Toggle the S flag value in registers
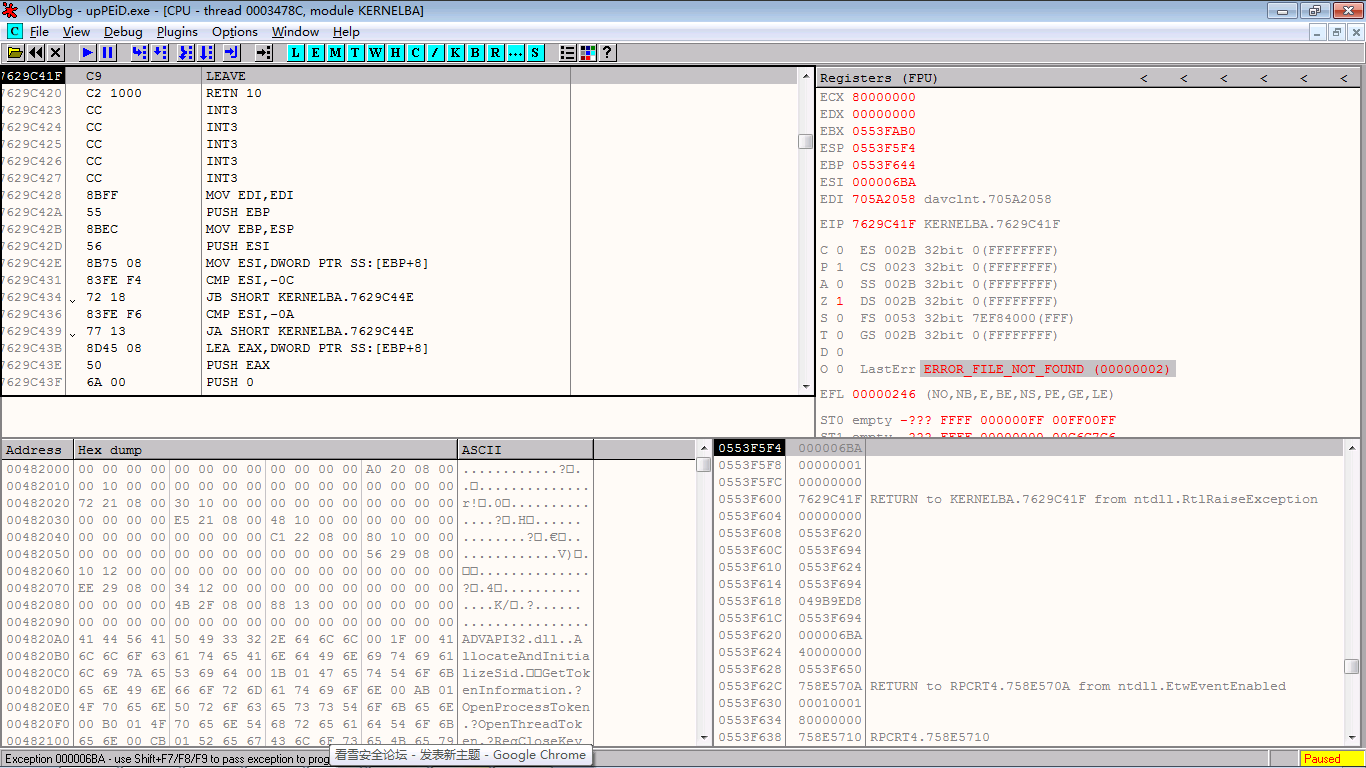1366x768 pixels. (840, 318)
